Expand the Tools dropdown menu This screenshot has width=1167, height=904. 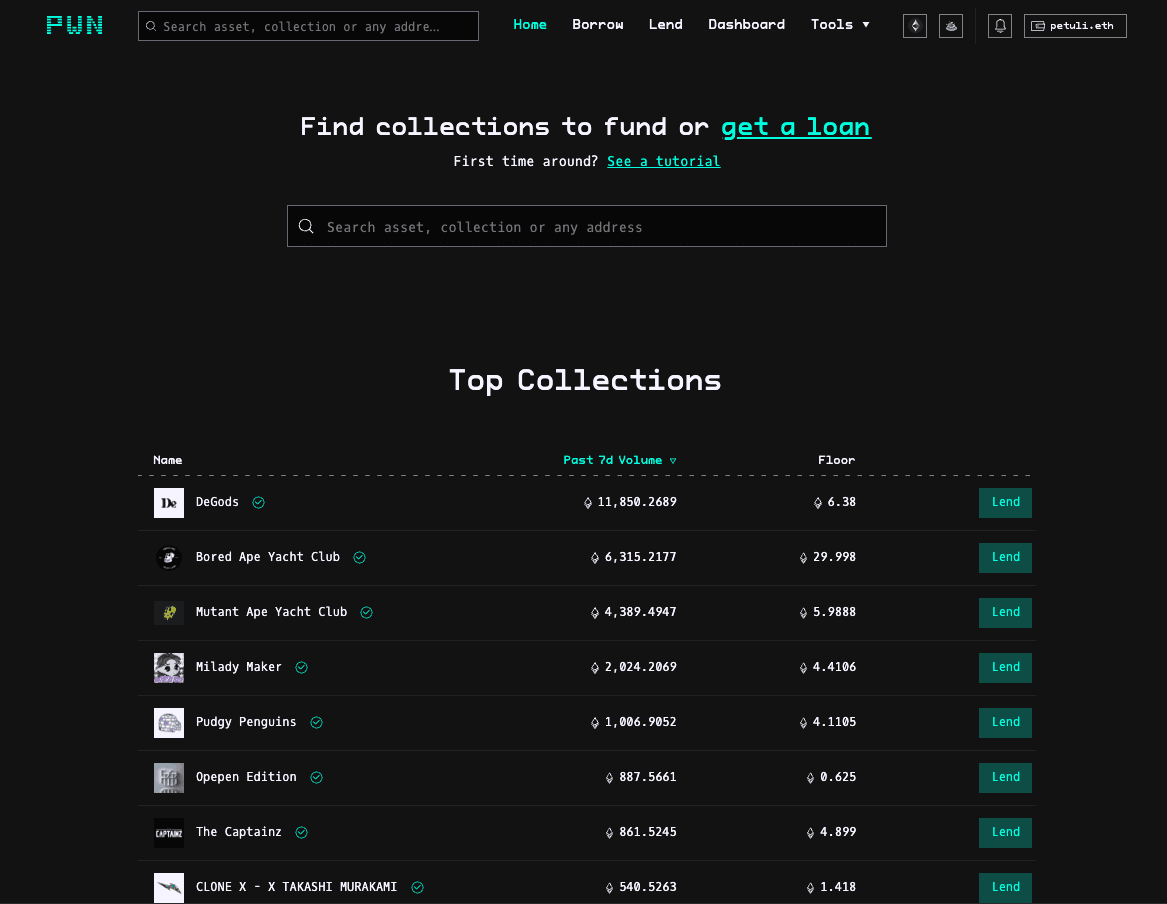tap(840, 25)
